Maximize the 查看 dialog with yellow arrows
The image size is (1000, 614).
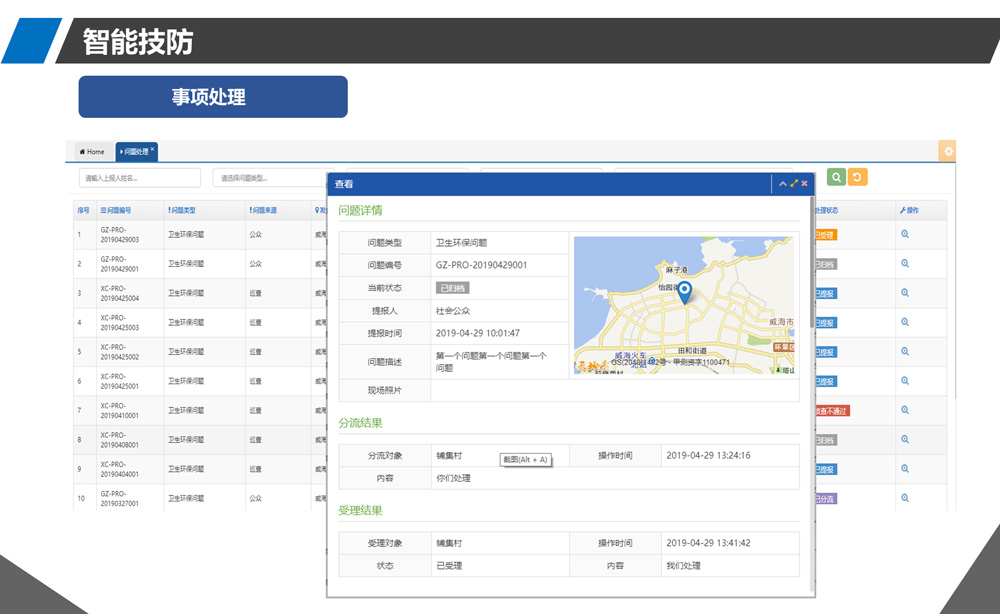pos(794,184)
